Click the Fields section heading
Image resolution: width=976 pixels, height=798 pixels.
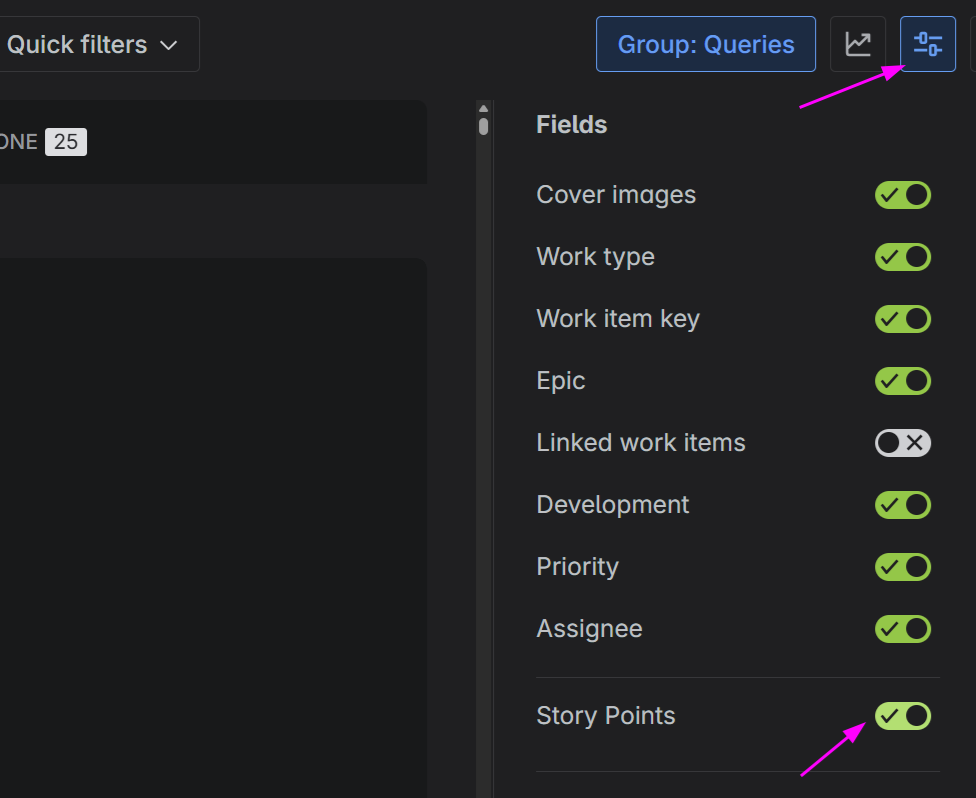[x=571, y=125]
